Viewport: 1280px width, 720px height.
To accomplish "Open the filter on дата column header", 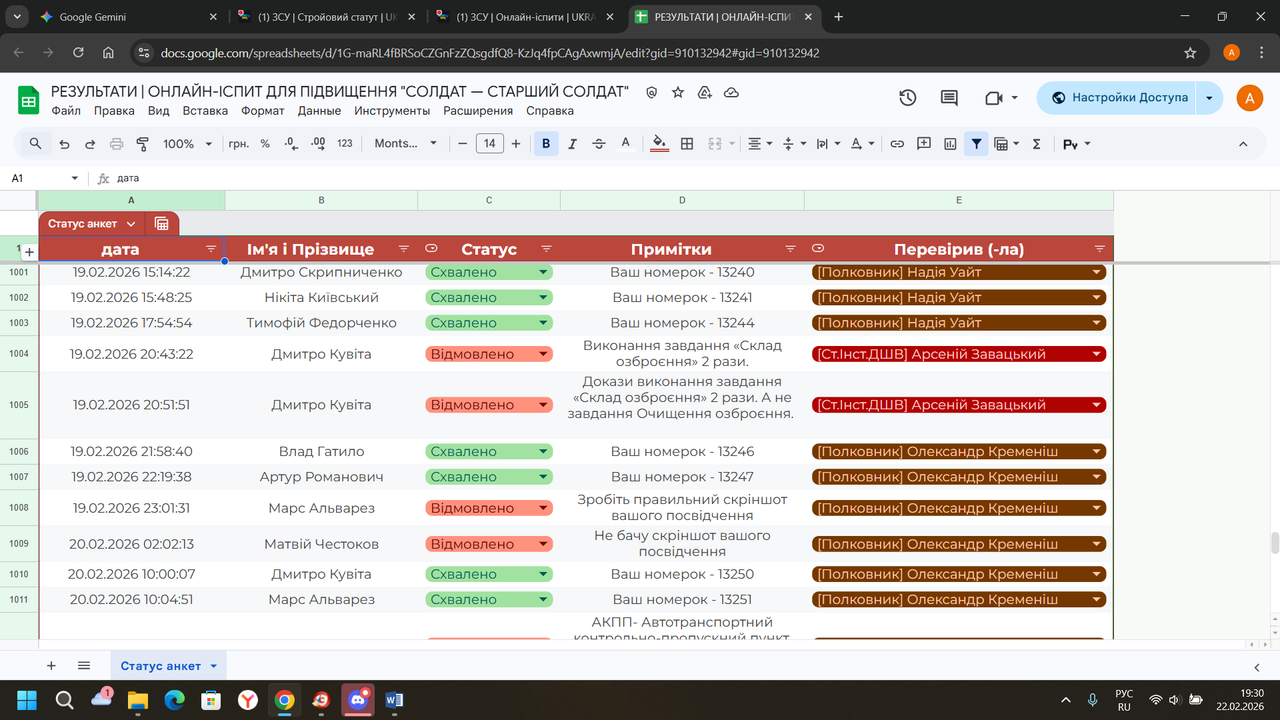I will coord(211,248).
